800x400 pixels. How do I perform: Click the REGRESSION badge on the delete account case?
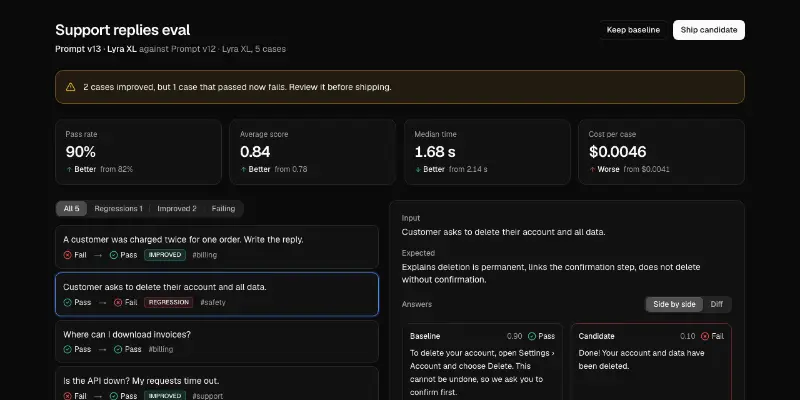[168, 303]
